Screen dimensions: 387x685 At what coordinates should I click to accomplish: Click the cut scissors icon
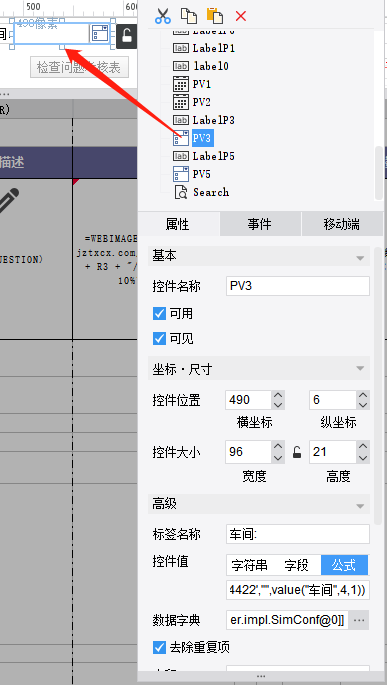(x=163, y=16)
